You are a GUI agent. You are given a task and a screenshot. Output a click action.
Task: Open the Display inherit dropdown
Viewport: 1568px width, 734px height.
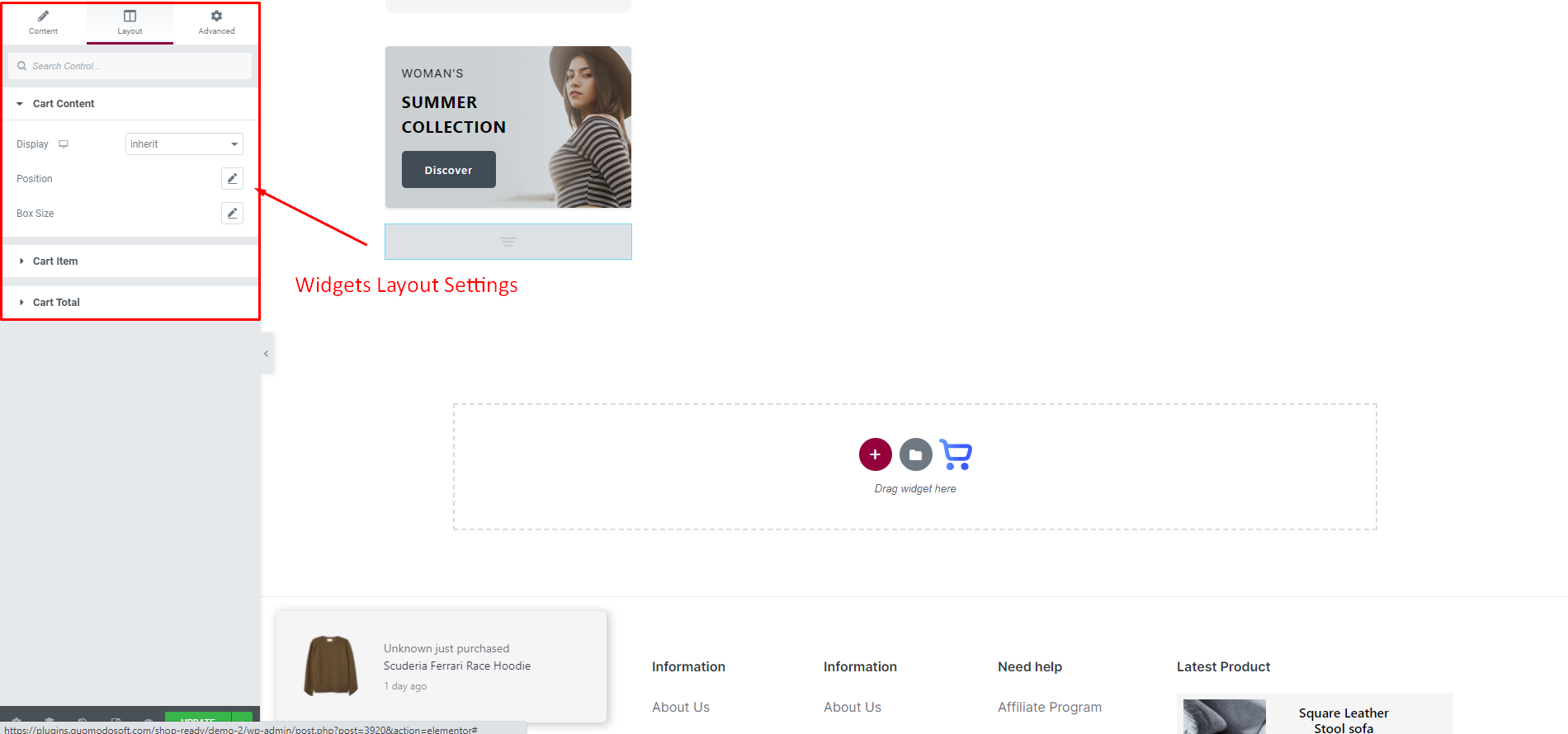point(184,144)
